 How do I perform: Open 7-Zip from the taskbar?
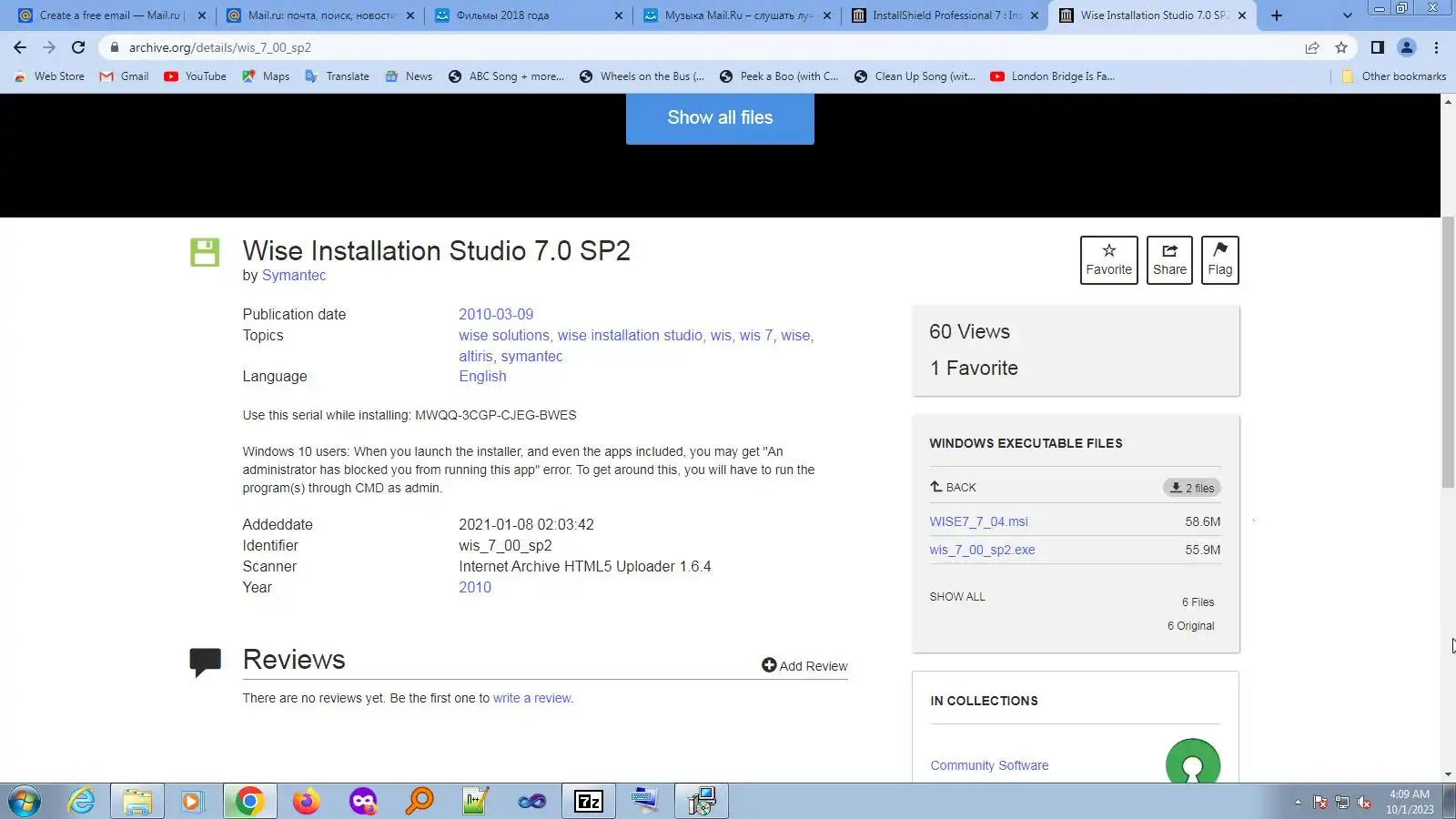click(x=589, y=802)
